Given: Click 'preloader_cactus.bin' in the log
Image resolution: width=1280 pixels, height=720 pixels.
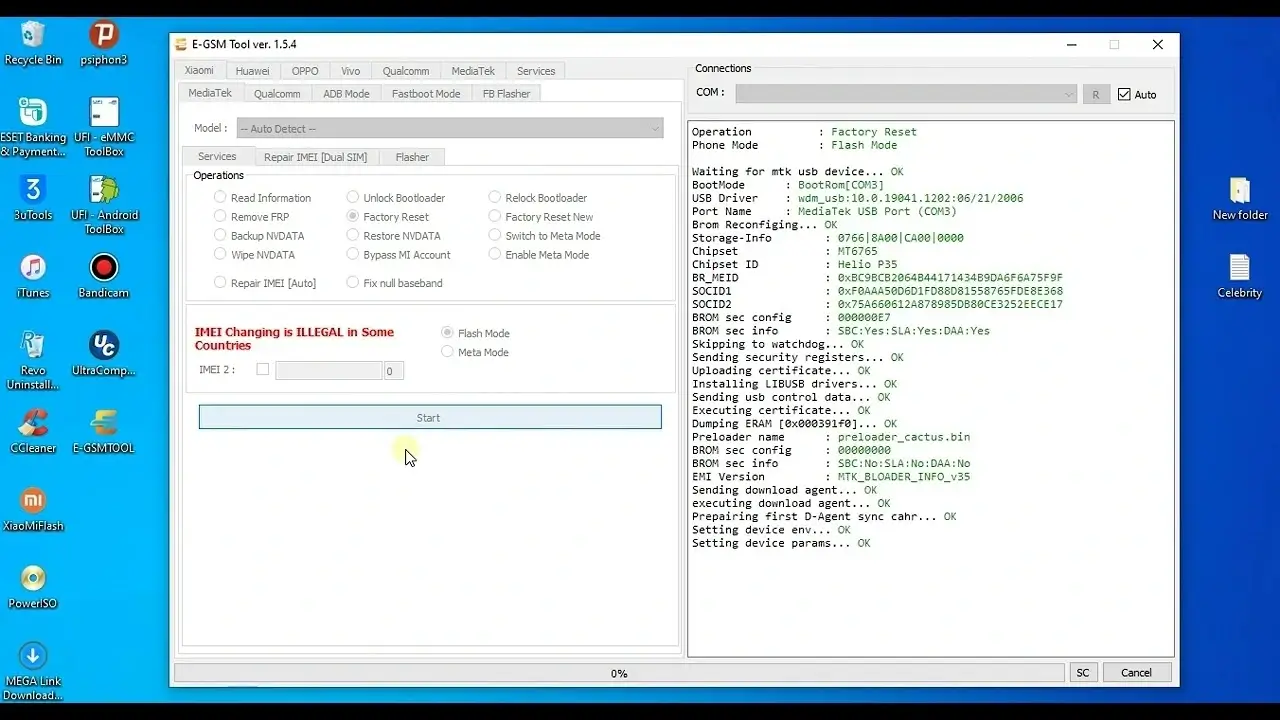Looking at the screenshot, I should (x=903, y=437).
